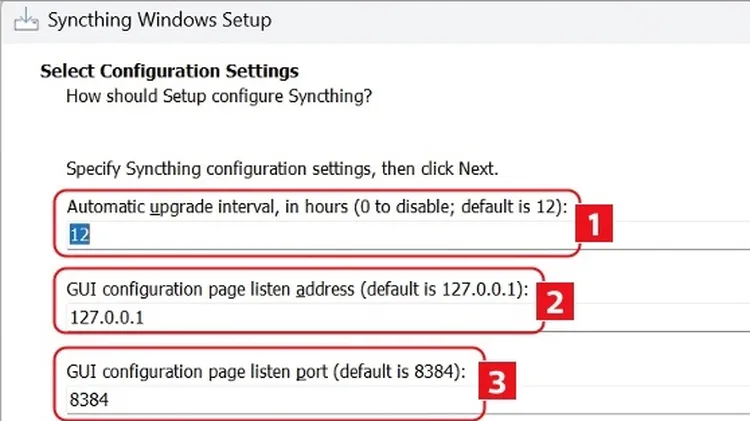Focus the automatic upgrade interval input field
This screenshot has width=750, height=421.
coord(408,235)
